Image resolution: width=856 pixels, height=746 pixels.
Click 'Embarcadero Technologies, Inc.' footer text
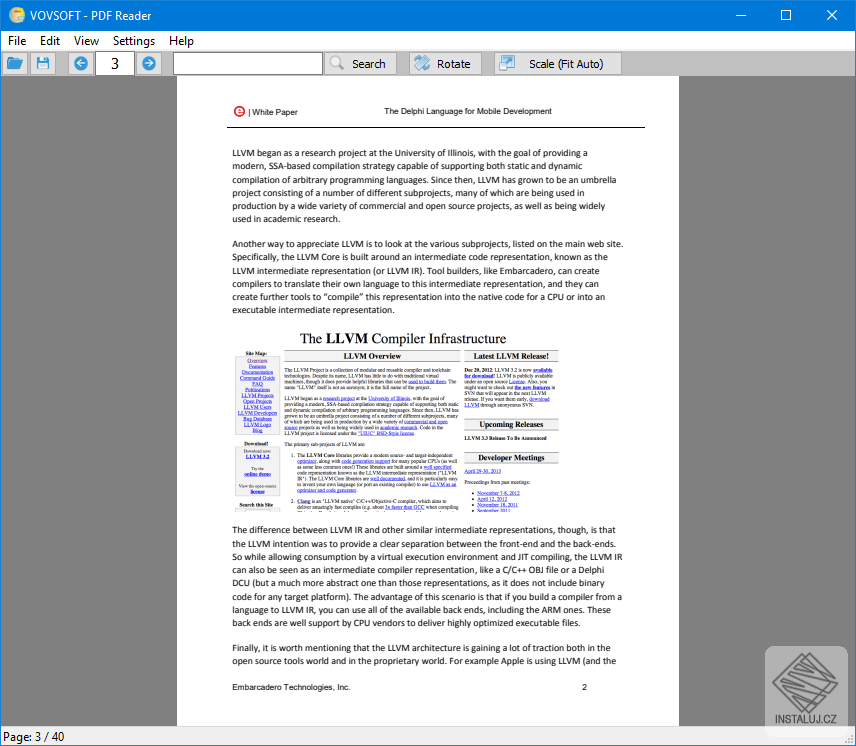pyautogui.click(x=291, y=687)
